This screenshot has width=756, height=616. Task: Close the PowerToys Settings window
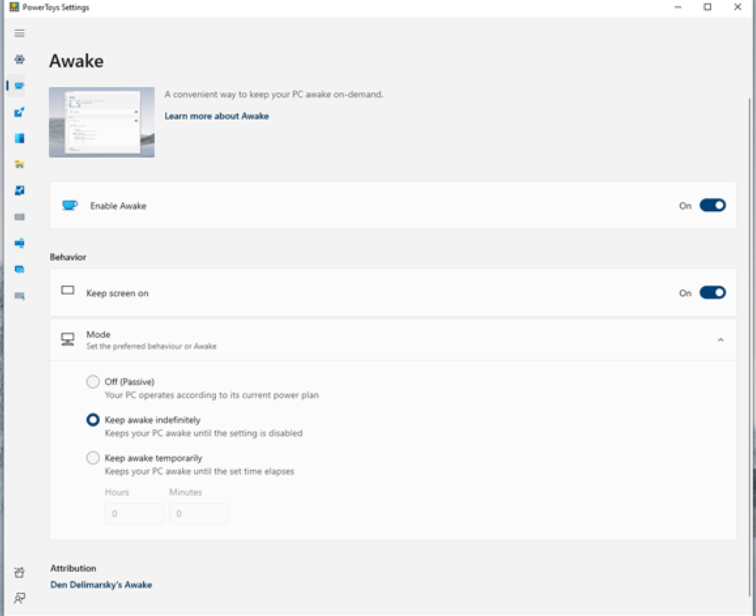(738, 7)
